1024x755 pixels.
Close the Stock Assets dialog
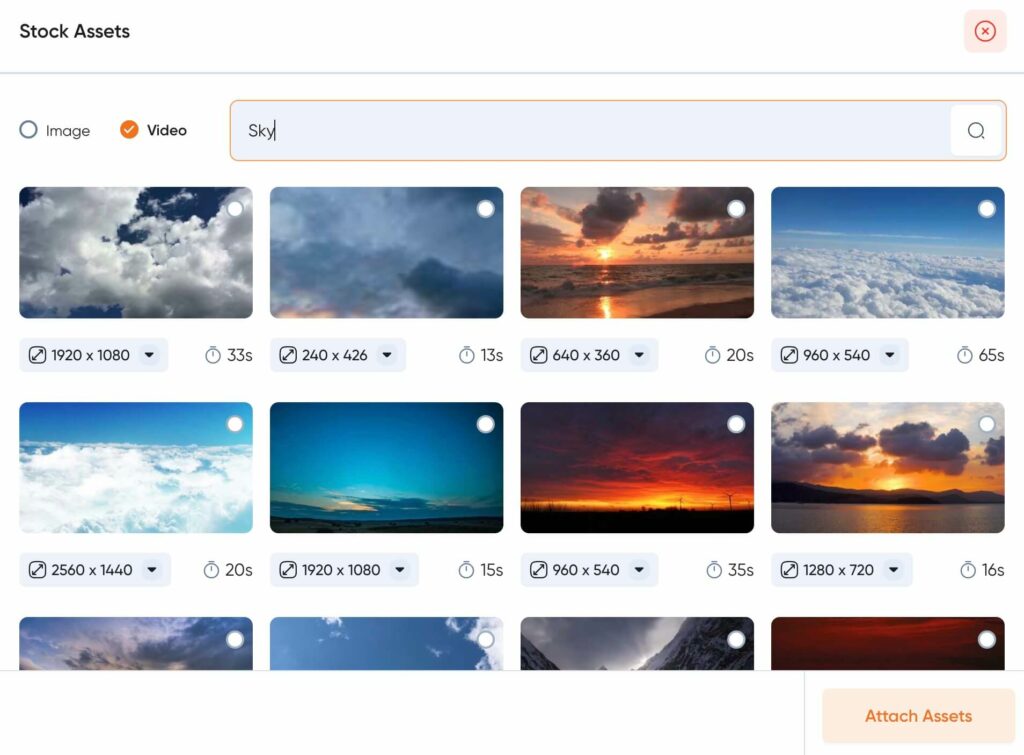(985, 32)
